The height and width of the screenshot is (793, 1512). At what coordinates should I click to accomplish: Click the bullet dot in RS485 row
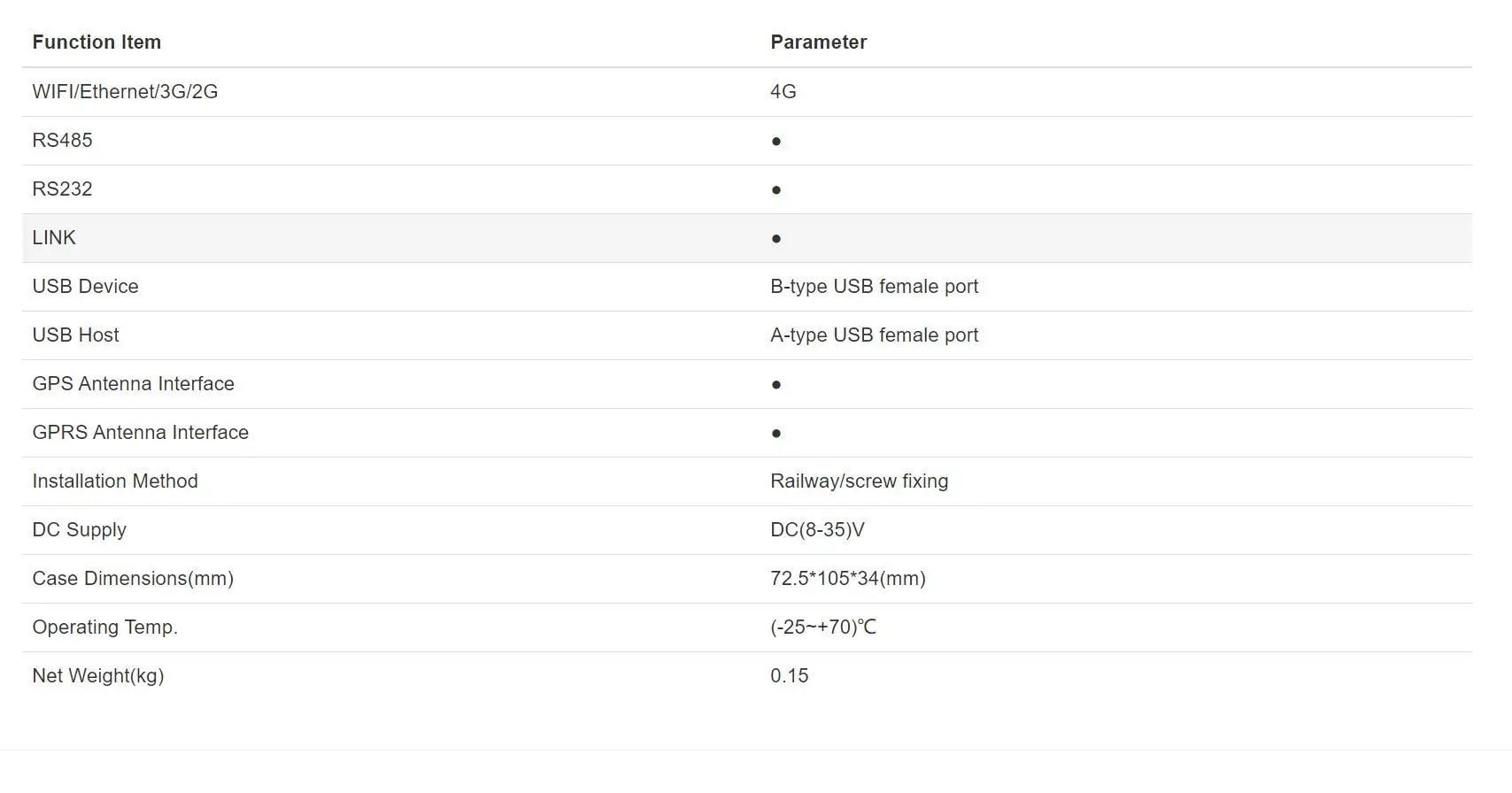pos(775,141)
